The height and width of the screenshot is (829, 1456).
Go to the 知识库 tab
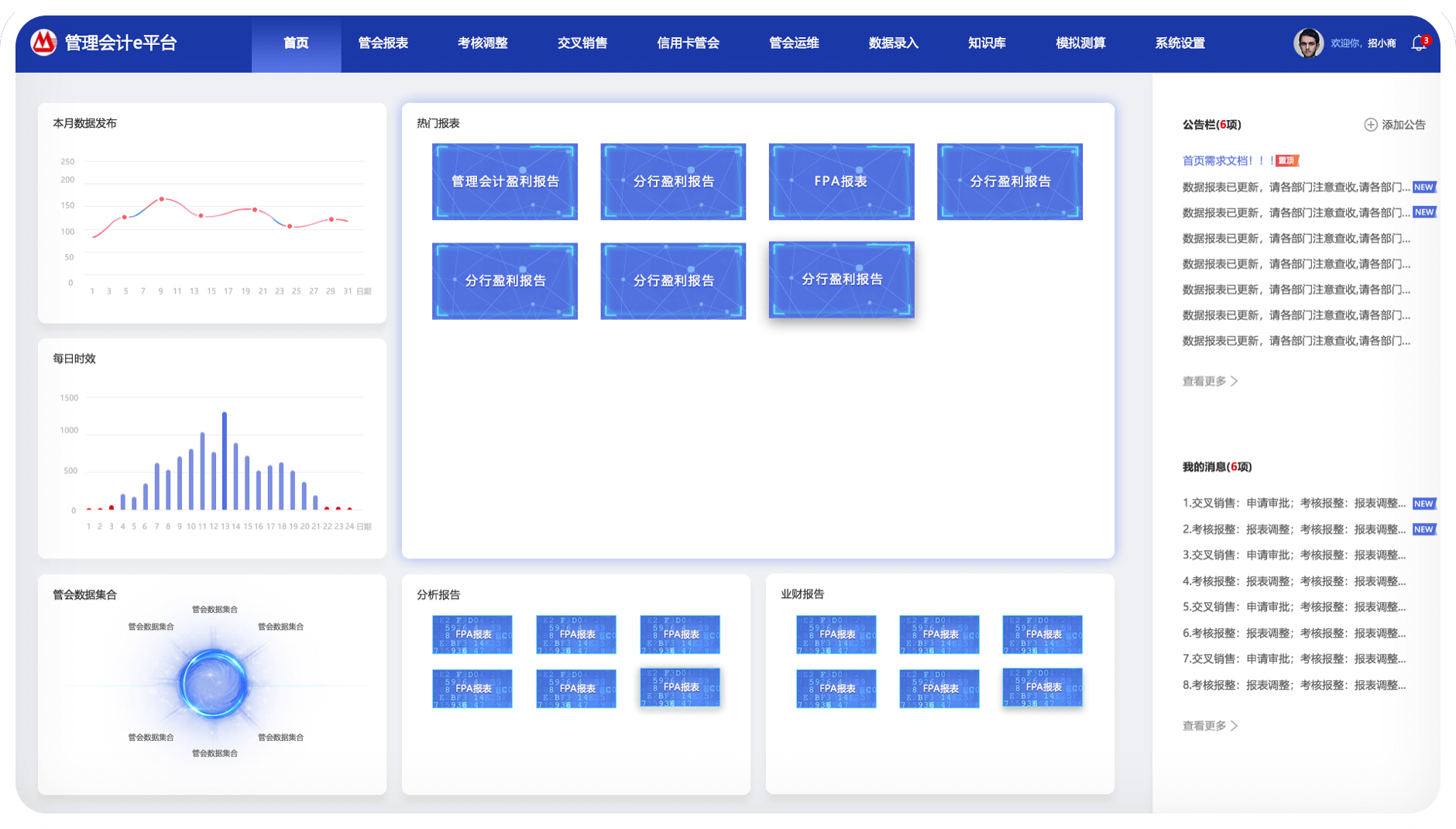(987, 43)
